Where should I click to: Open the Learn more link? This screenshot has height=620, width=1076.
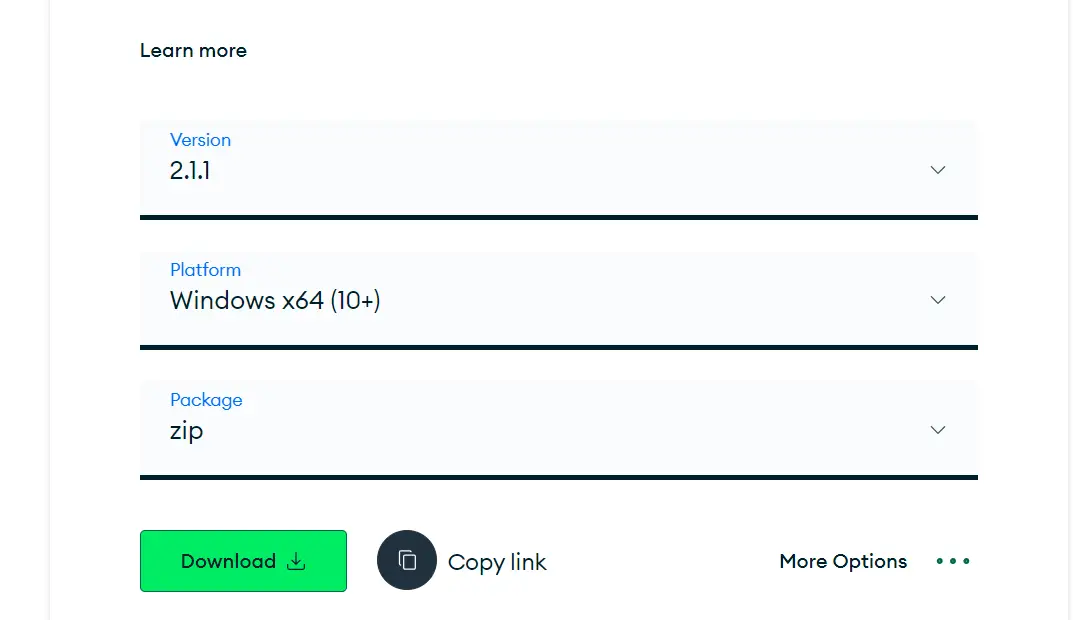point(193,50)
